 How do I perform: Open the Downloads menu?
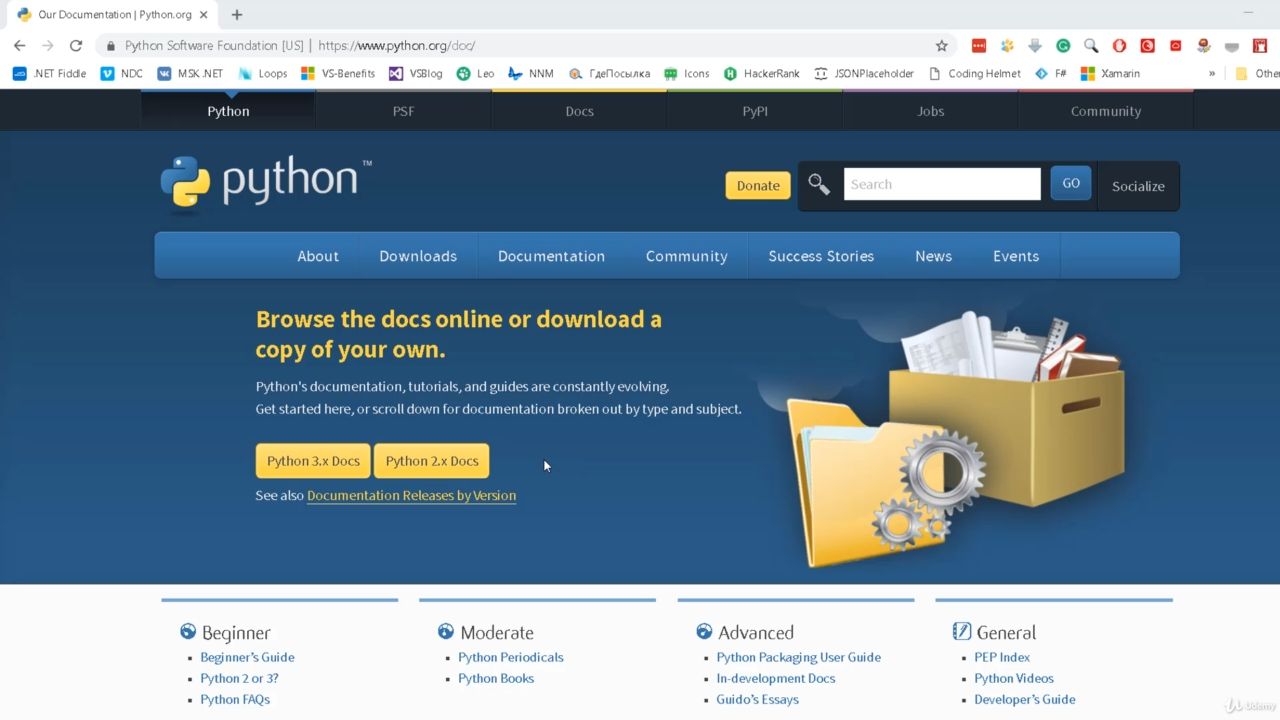[418, 256]
